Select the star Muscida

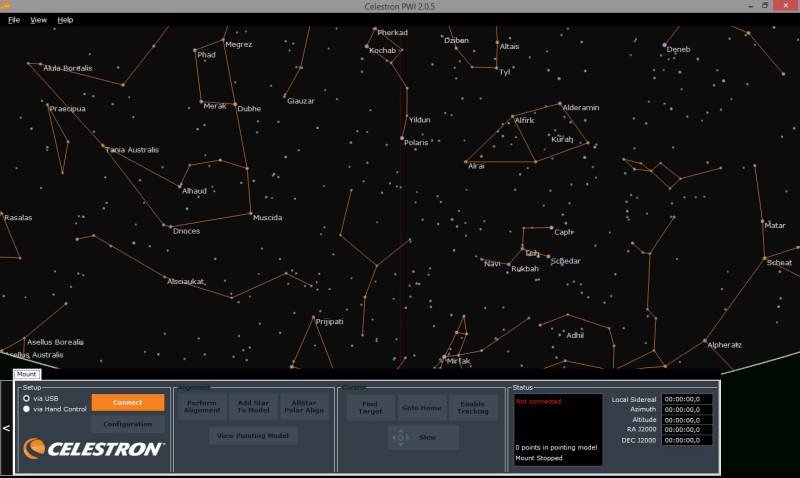coord(251,213)
